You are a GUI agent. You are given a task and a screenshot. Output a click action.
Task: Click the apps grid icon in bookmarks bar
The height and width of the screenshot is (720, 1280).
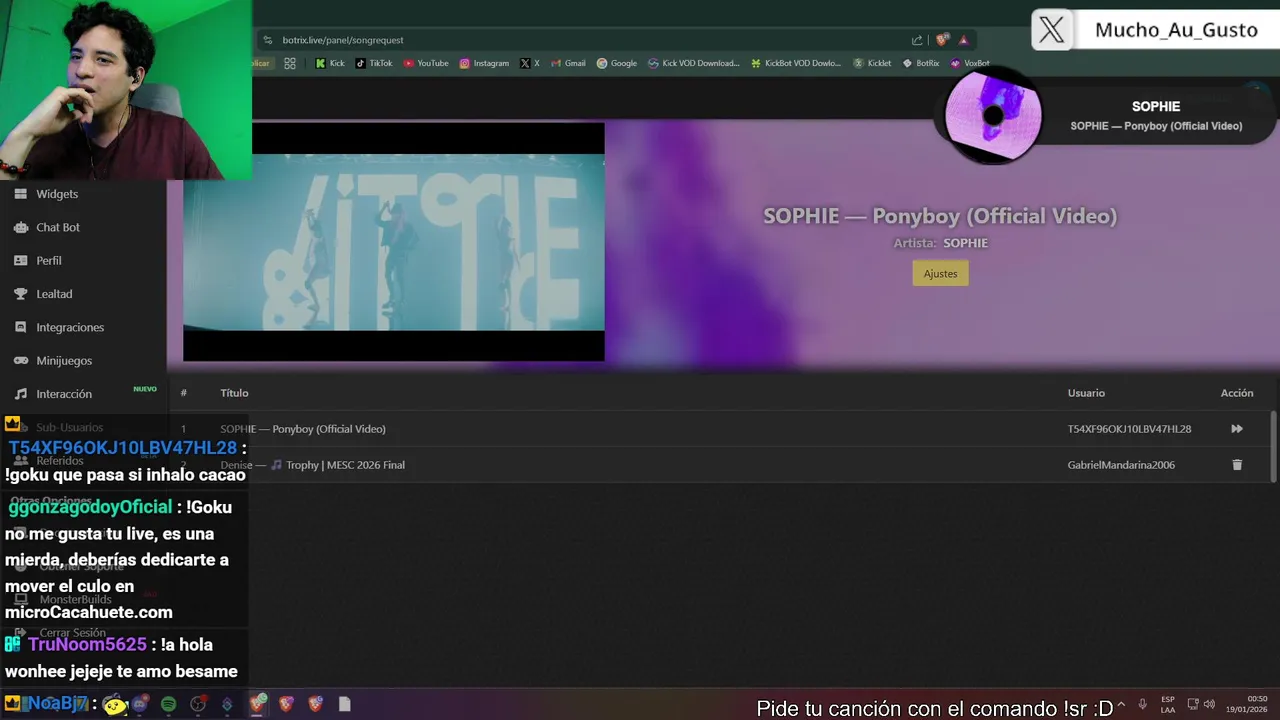290,63
